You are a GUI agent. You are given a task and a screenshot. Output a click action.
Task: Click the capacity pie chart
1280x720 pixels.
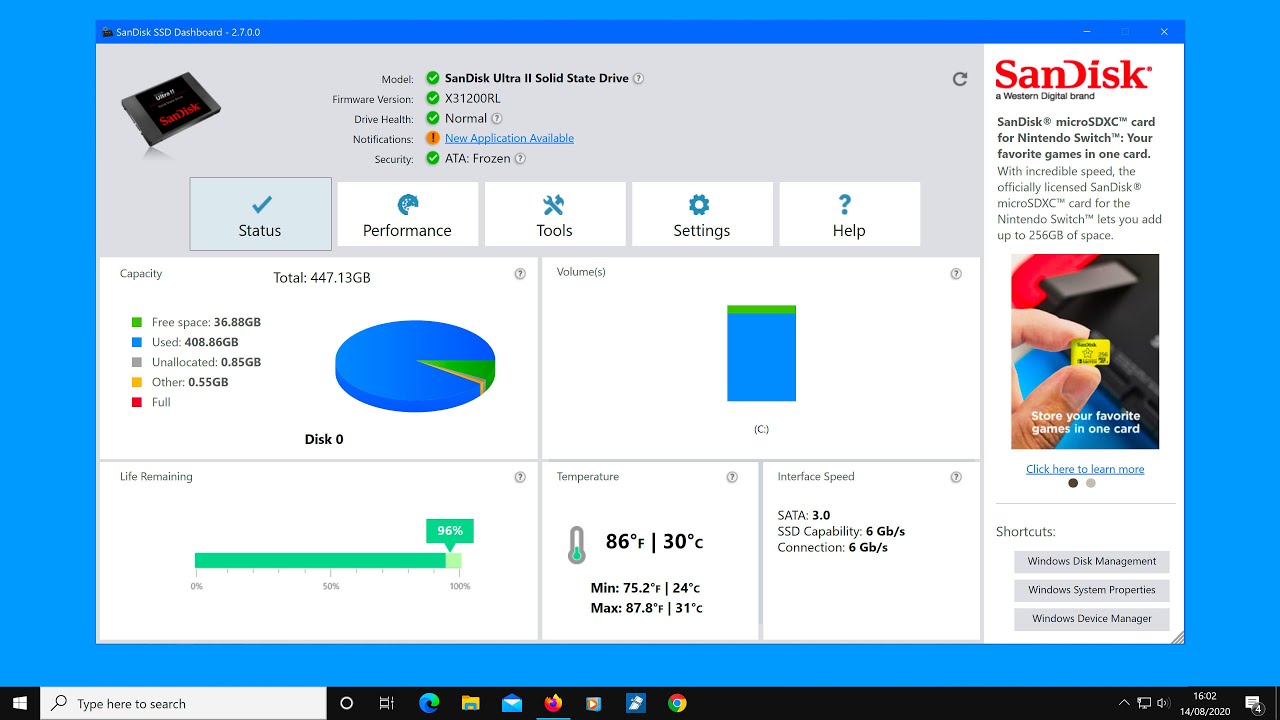tap(415, 366)
